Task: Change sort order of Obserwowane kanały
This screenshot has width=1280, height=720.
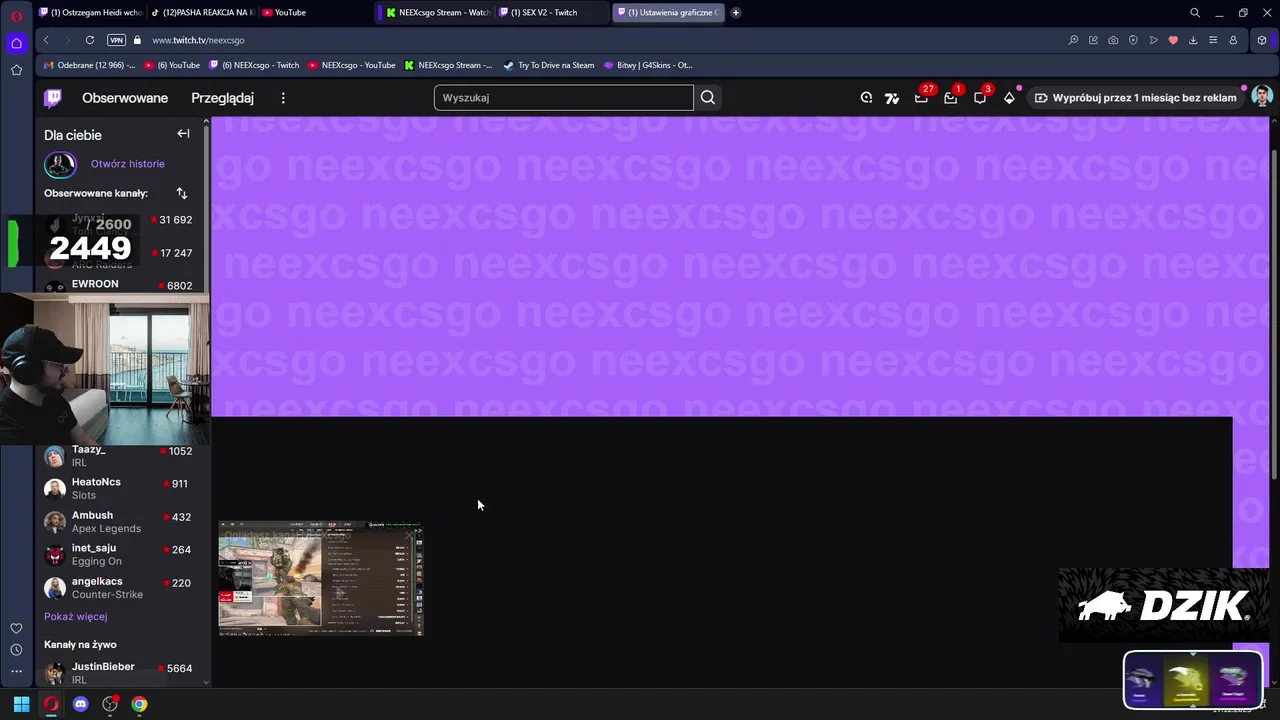Action: click(x=181, y=193)
